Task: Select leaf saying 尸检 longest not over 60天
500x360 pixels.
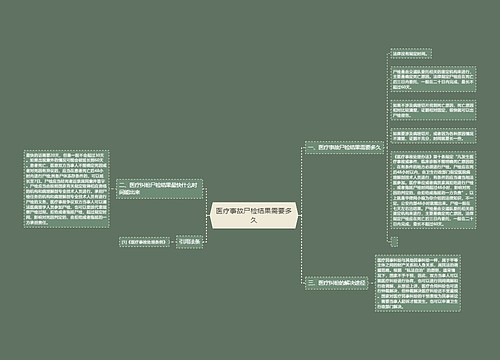Action: pos(433,79)
